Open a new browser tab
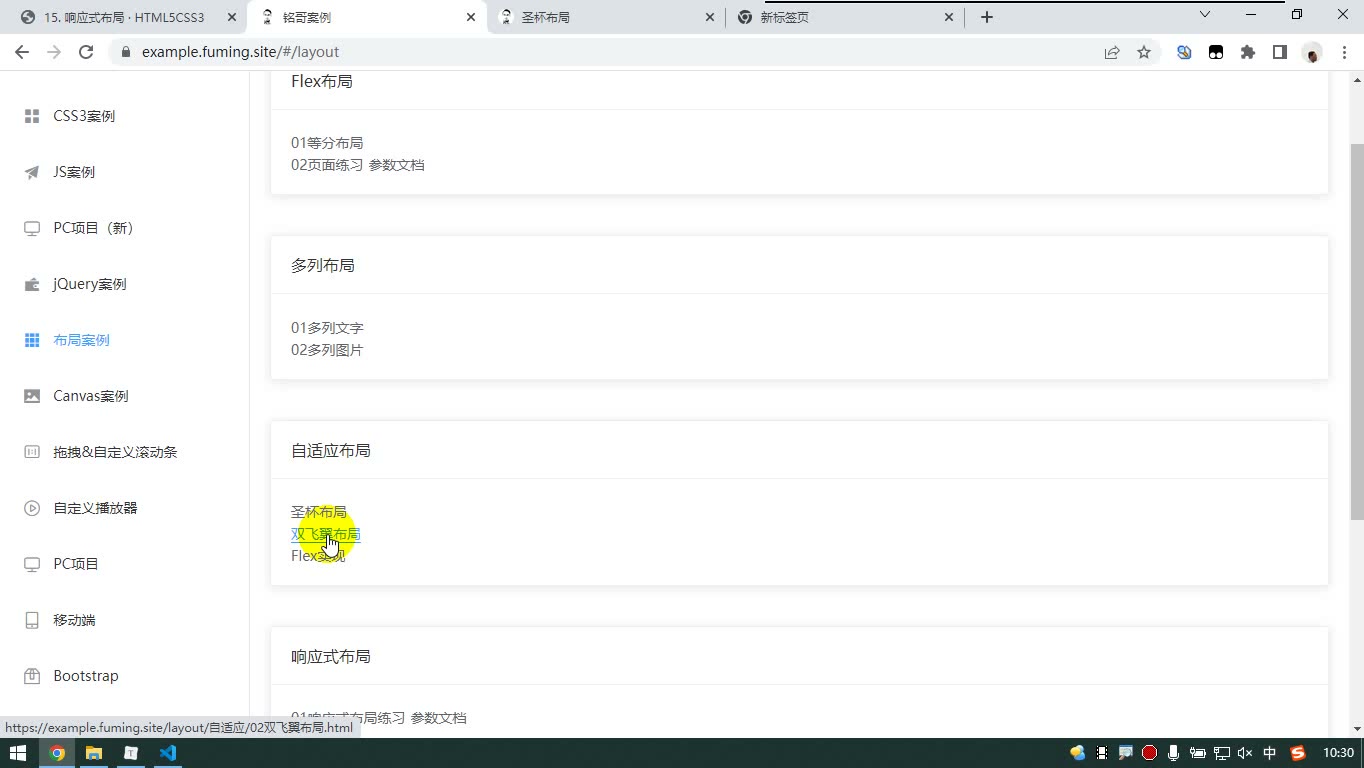 point(987,17)
